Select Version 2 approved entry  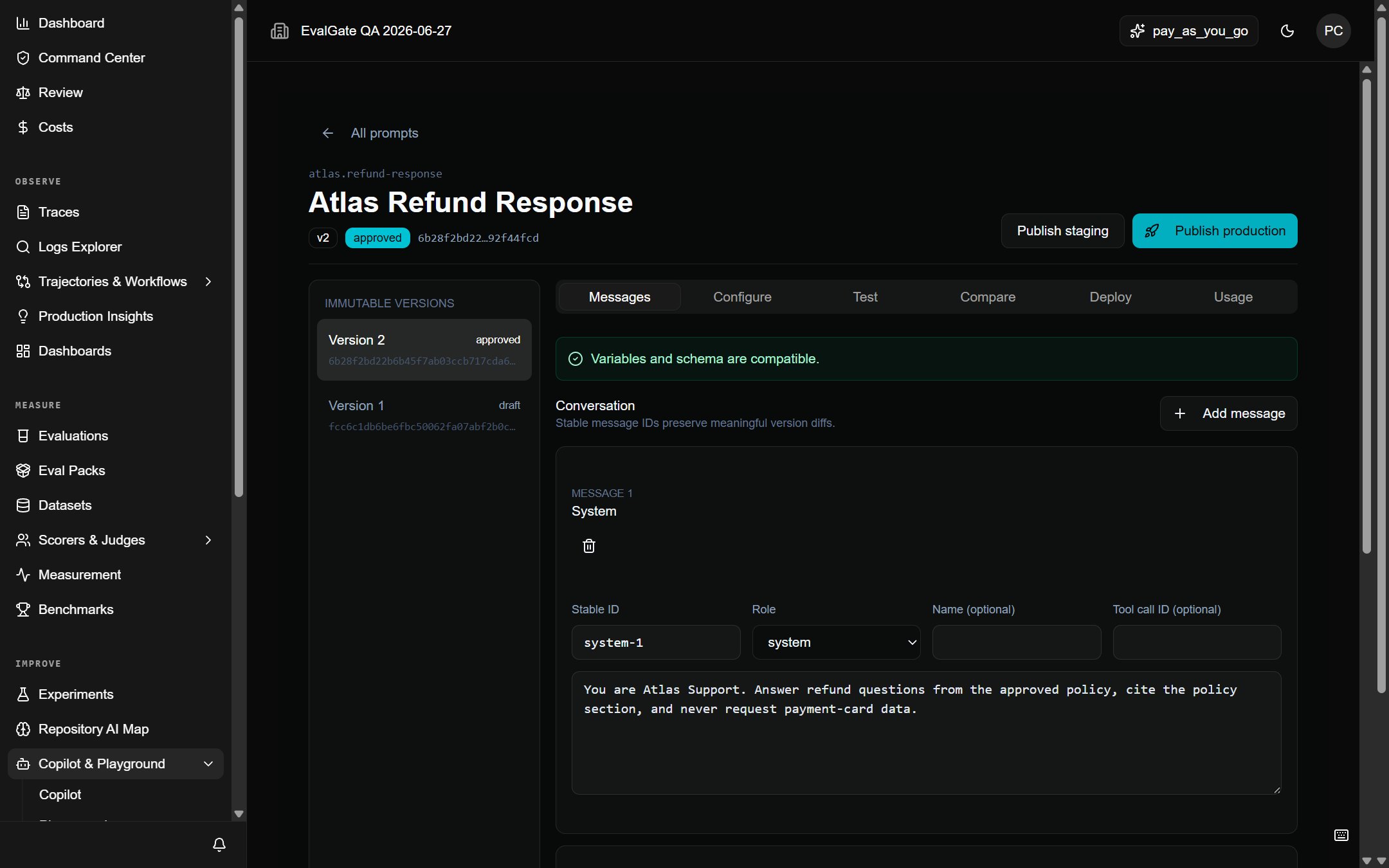point(424,350)
